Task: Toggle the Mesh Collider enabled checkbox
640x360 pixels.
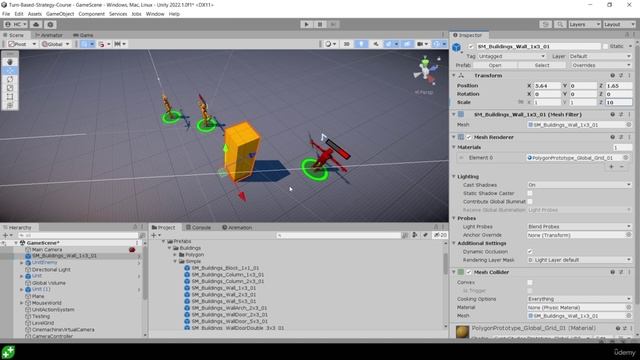Action: (469, 272)
